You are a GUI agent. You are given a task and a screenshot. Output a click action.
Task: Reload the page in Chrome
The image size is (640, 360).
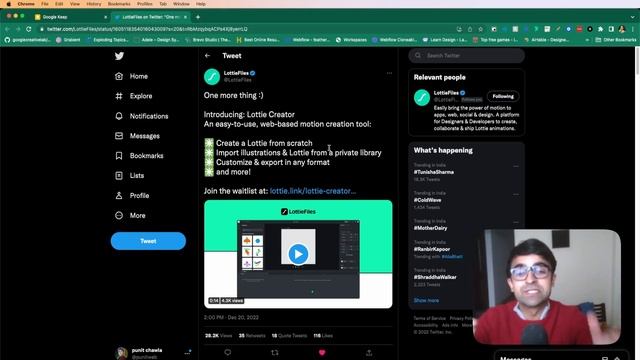tap(29, 29)
